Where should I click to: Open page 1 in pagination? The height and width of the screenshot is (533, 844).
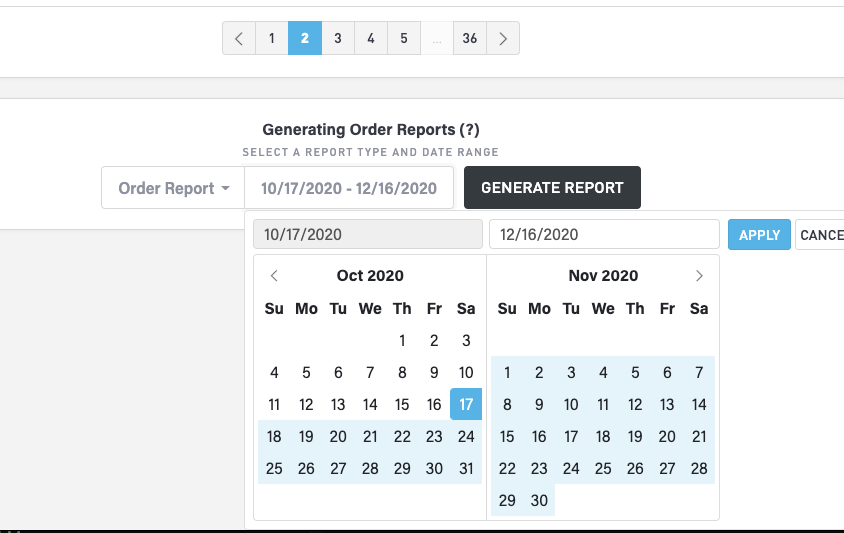pos(271,39)
